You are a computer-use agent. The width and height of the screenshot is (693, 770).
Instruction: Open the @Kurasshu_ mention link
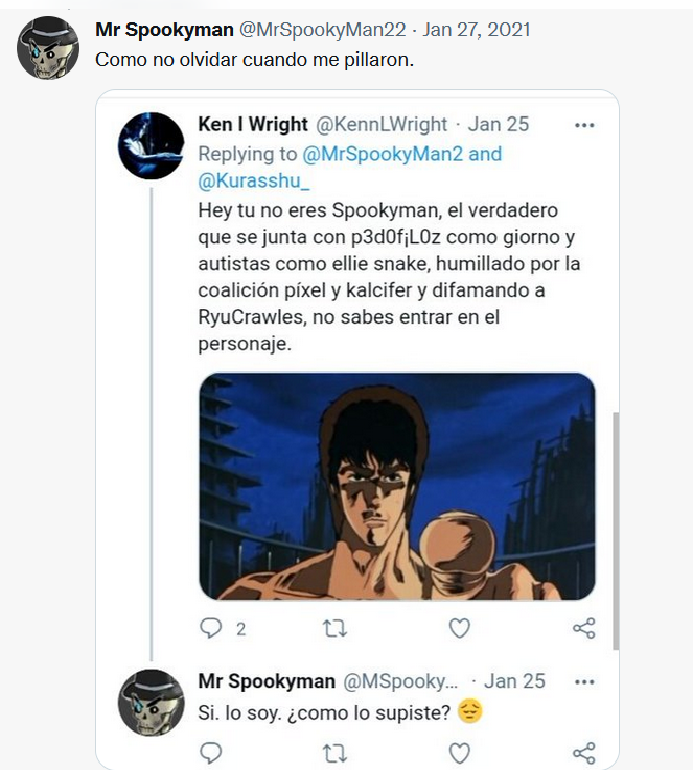point(254,181)
